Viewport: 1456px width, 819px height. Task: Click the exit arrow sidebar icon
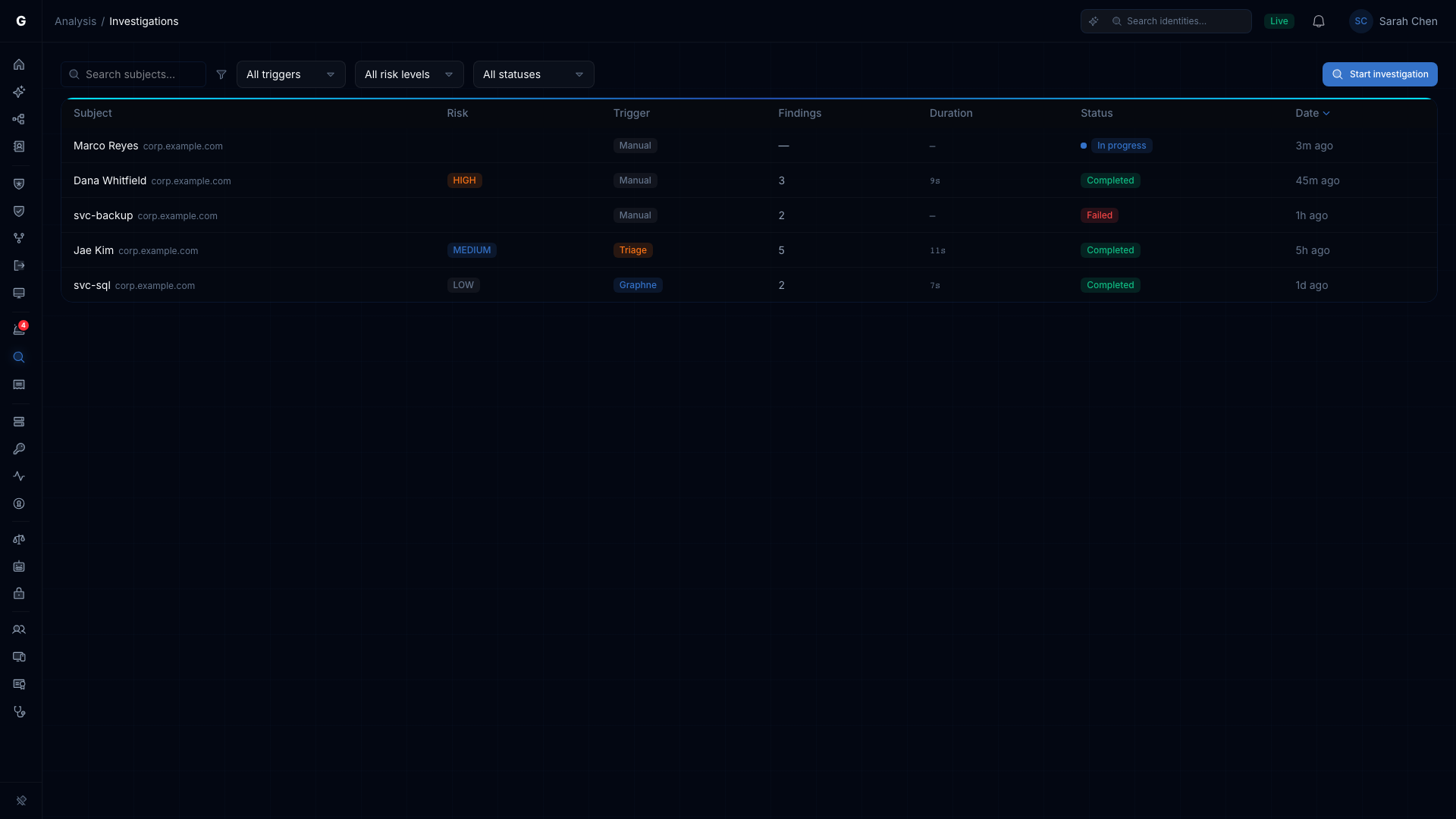(19, 265)
